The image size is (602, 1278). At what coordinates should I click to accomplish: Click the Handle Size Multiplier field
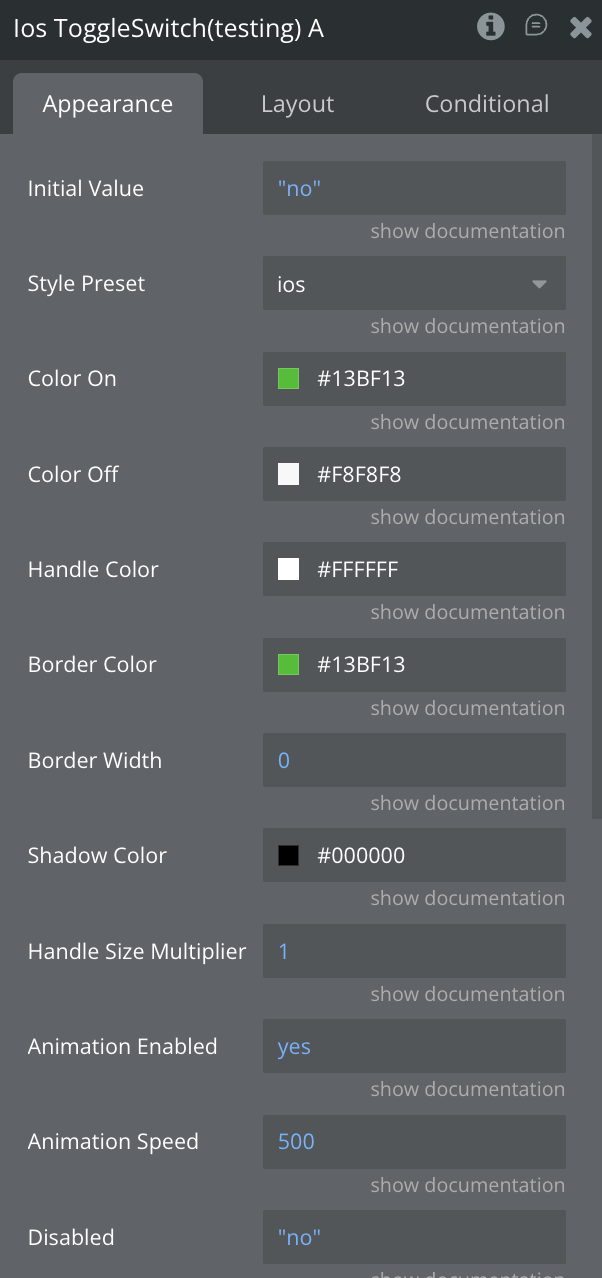414,951
